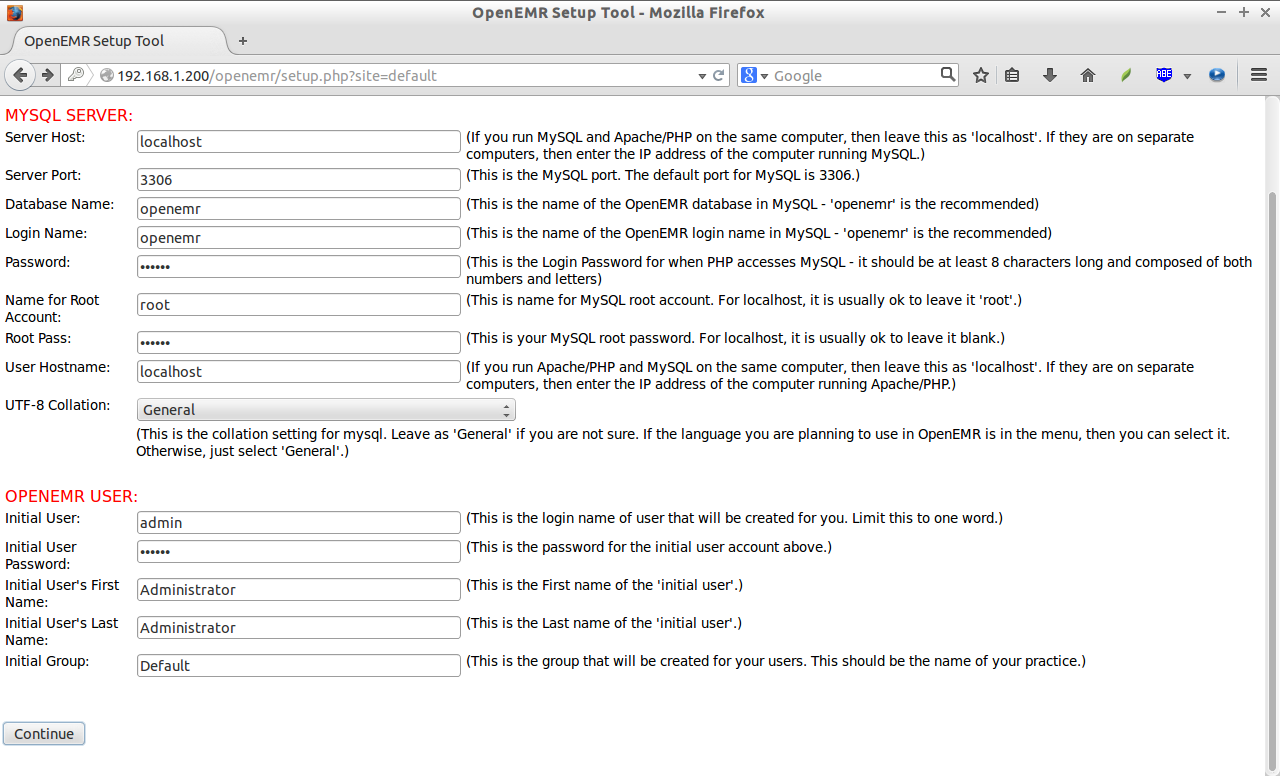Viewport: 1280px width, 776px height.
Task: Click the MySQL Password field
Action: [x=299, y=267]
